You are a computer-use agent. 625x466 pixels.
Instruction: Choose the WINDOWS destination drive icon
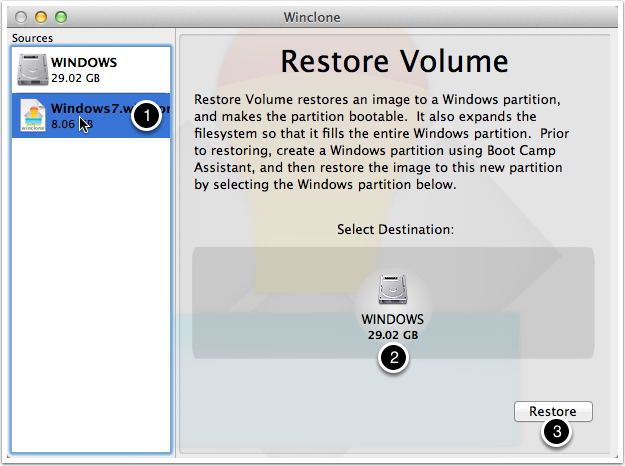coord(393,290)
